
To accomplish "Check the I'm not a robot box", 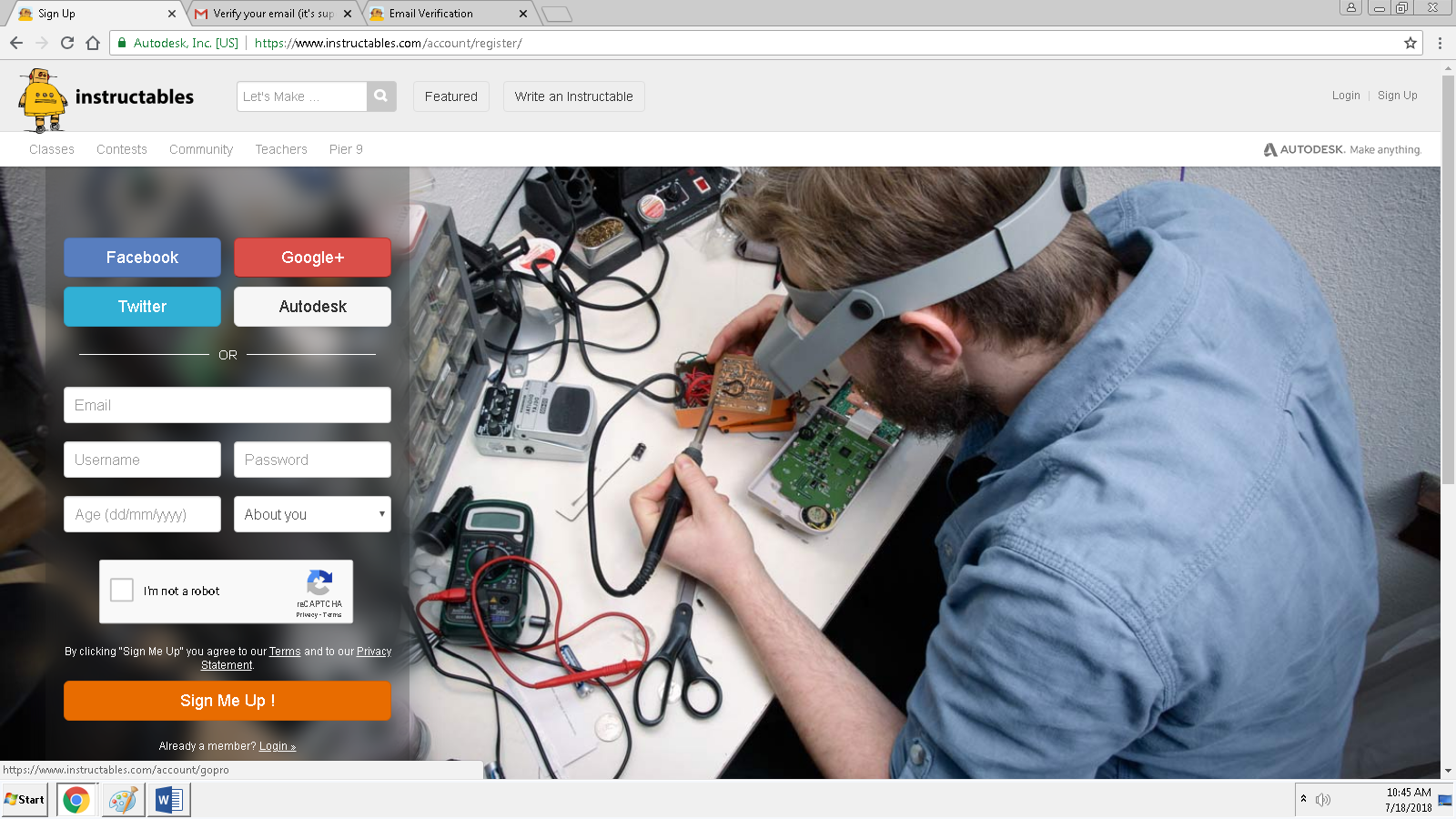I will (122, 591).
